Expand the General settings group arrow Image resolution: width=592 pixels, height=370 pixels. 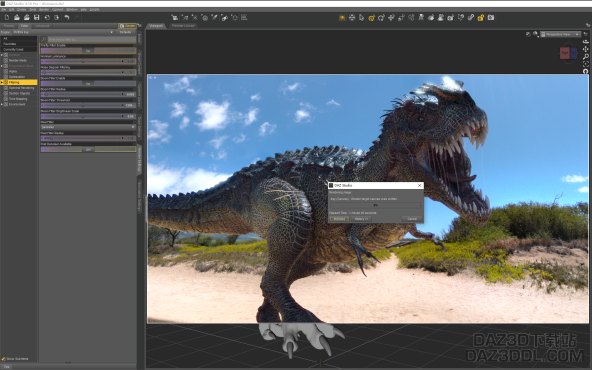pyautogui.click(x=2, y=55)
